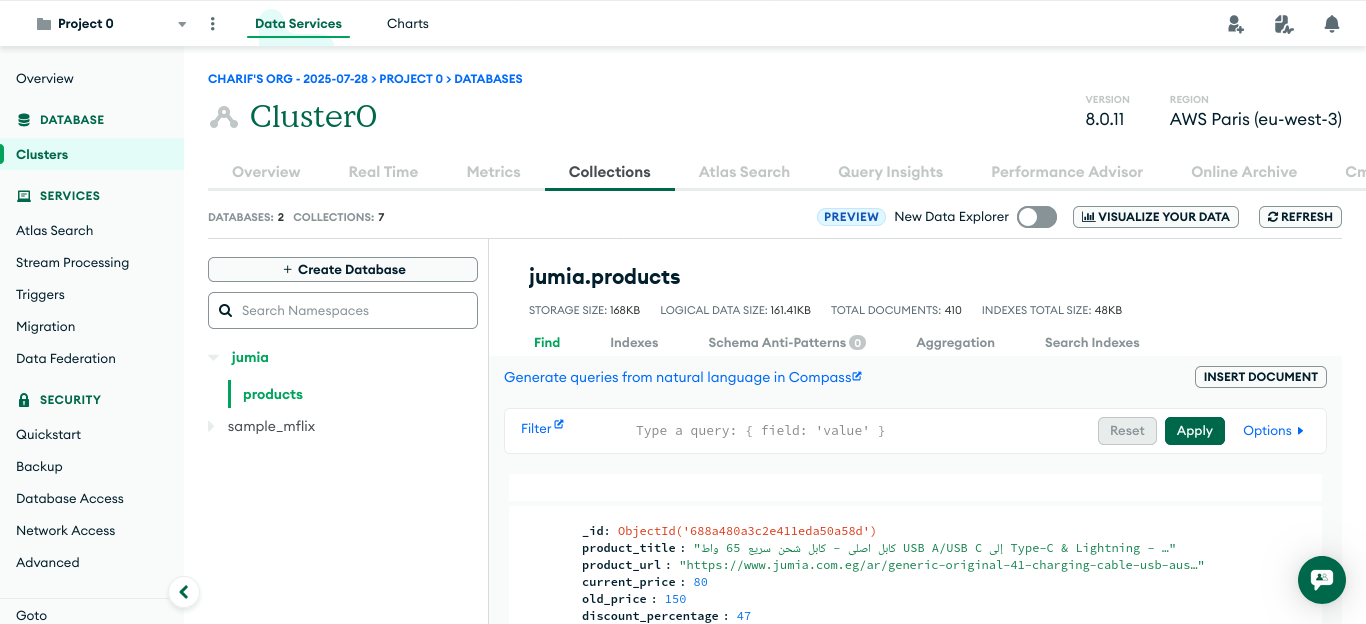Open the Performance Advisor tab

coord(1067,172)
